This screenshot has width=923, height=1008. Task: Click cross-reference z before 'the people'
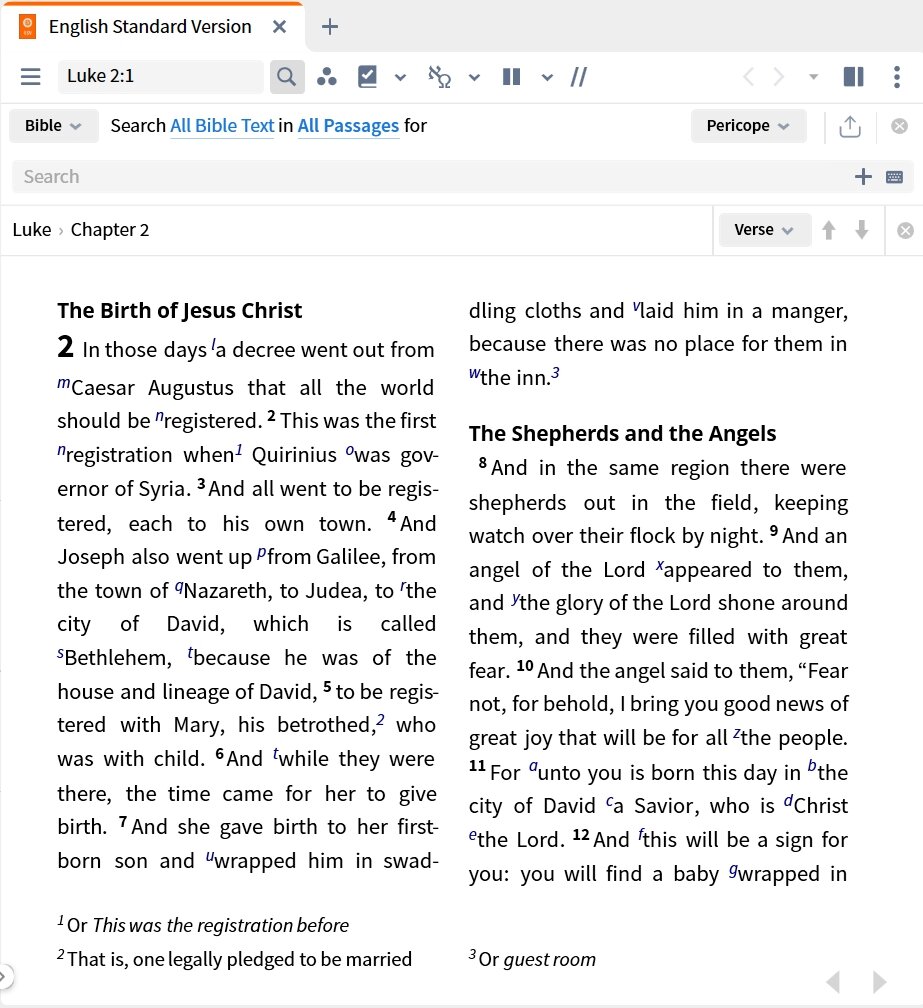(x=737, y=733)
